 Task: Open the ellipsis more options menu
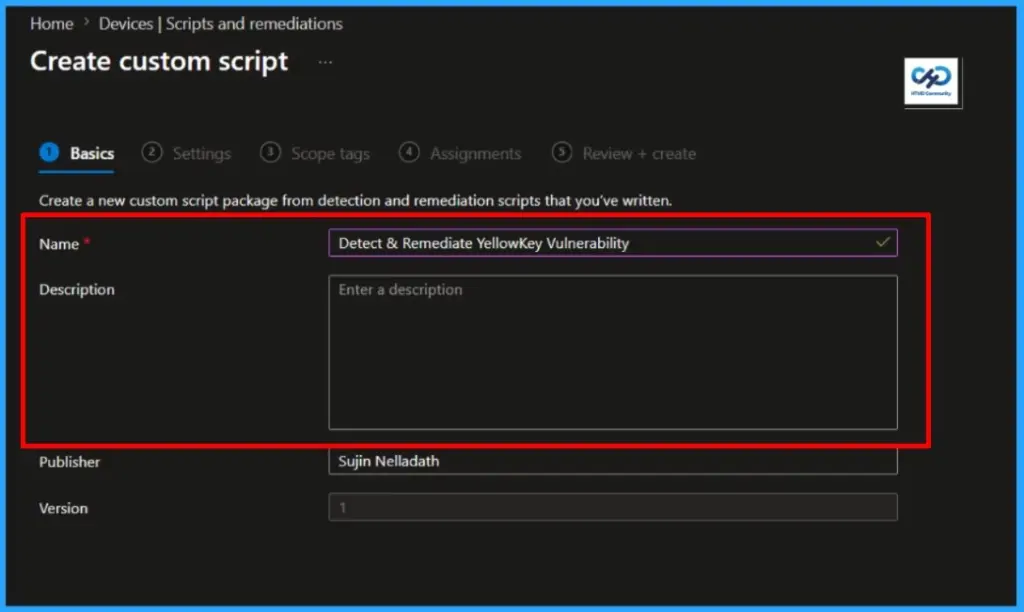coord(325,62)
